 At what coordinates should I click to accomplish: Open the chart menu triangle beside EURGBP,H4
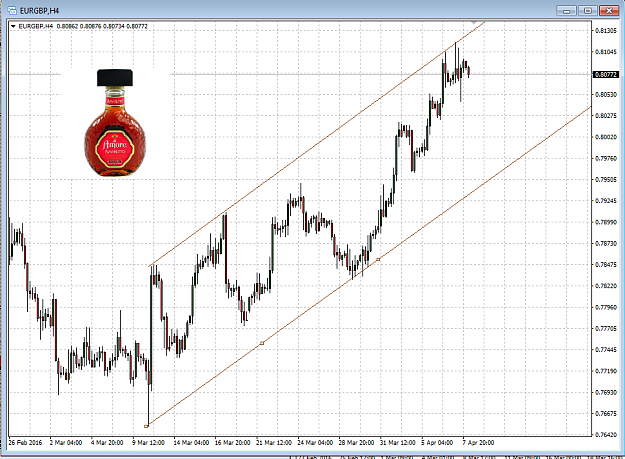click(x=13, y=26)
